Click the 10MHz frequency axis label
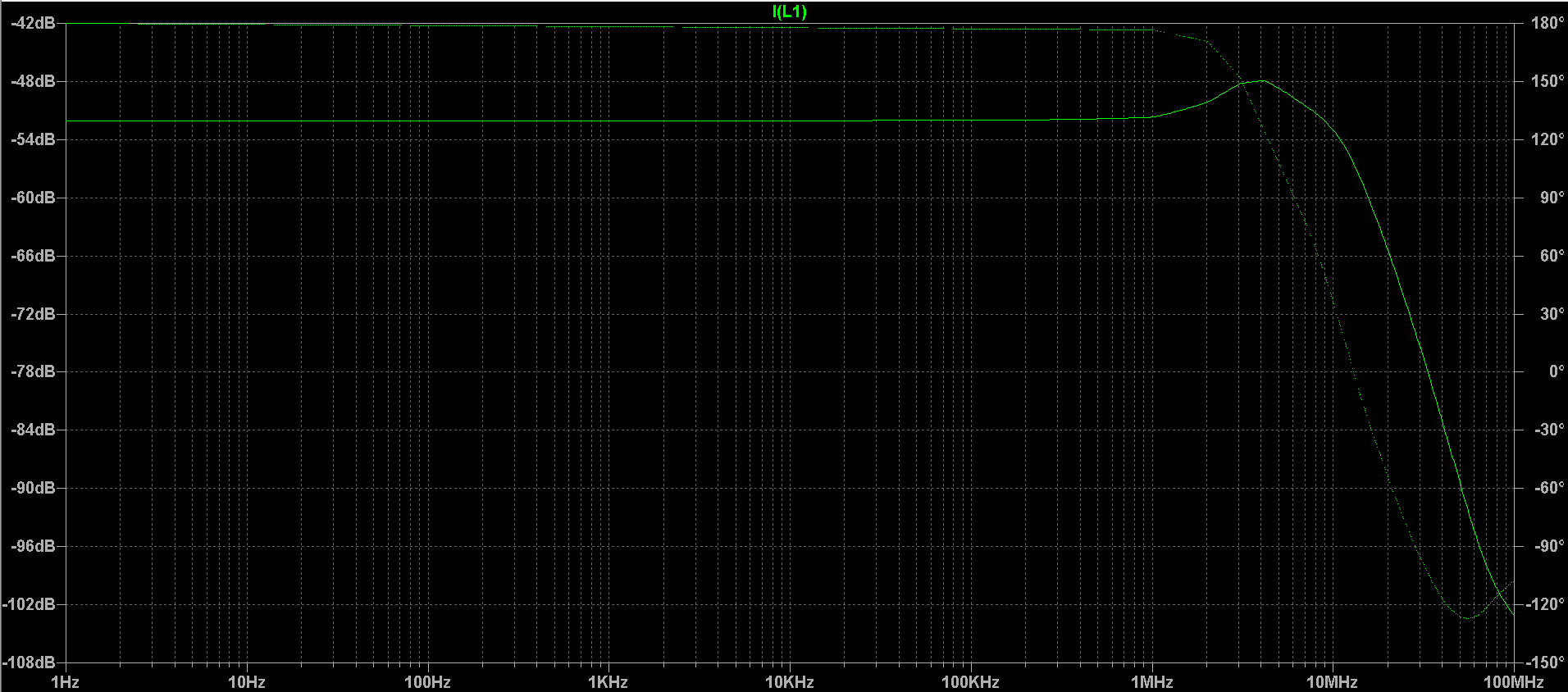Viewport: 1568px width, 692px height. [x=1332, y=682]
